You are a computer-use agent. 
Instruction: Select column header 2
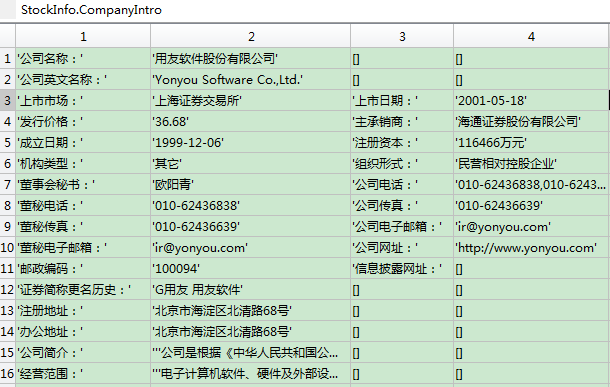251,36
